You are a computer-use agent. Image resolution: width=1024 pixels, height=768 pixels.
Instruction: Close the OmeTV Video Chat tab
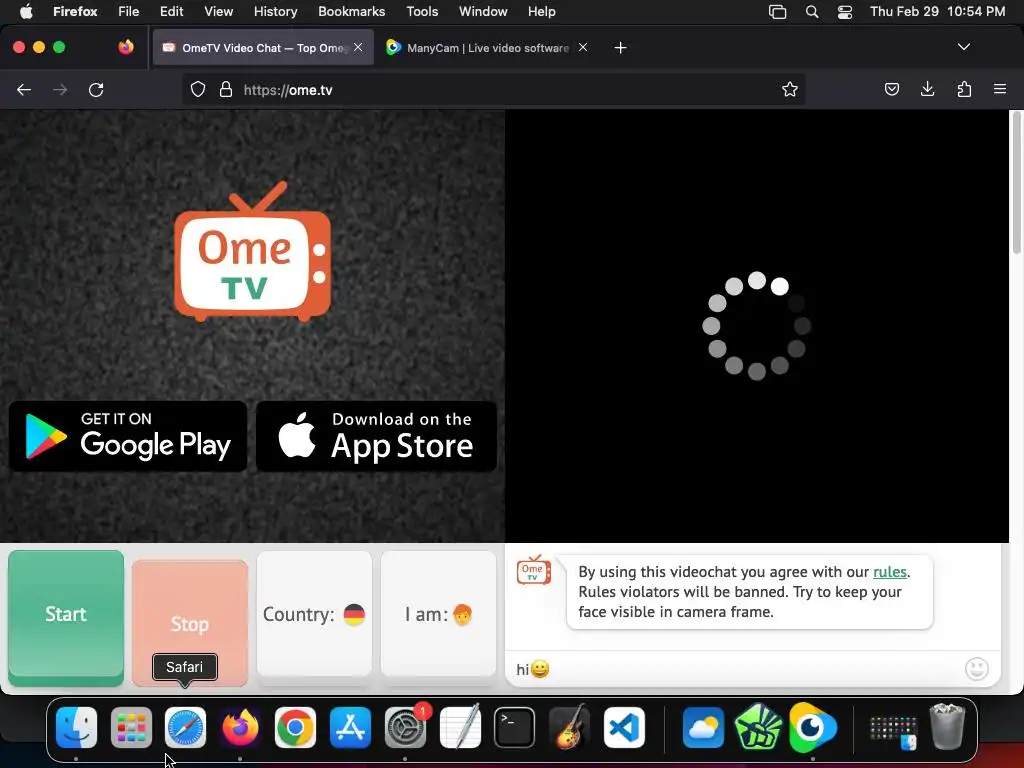coord(358,47)
